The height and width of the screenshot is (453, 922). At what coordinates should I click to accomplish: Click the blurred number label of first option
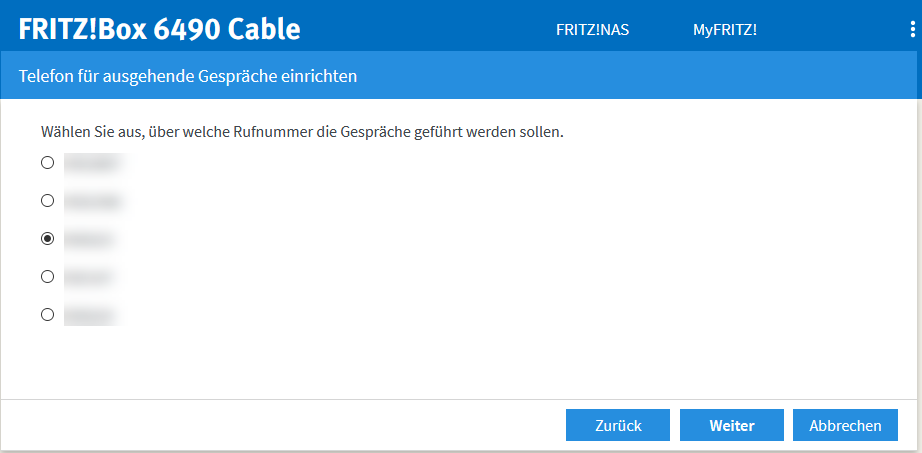point(92,162)
